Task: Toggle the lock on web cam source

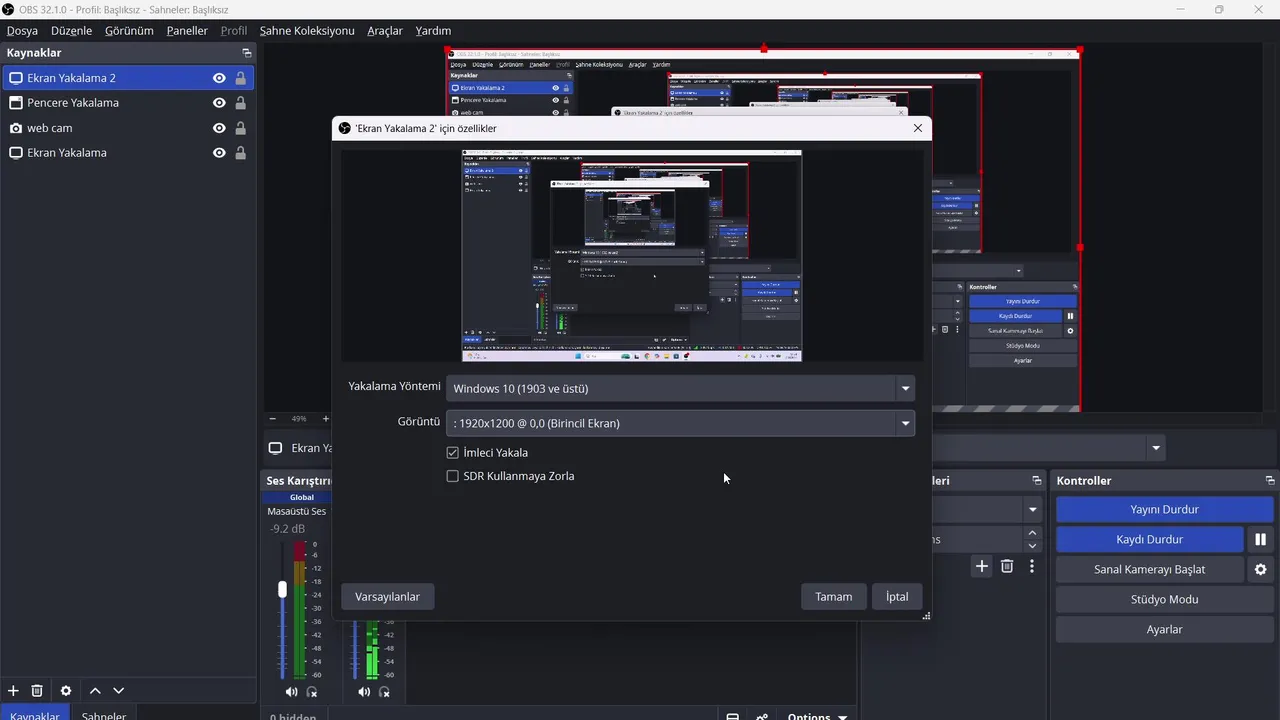Action: (241, 128)
